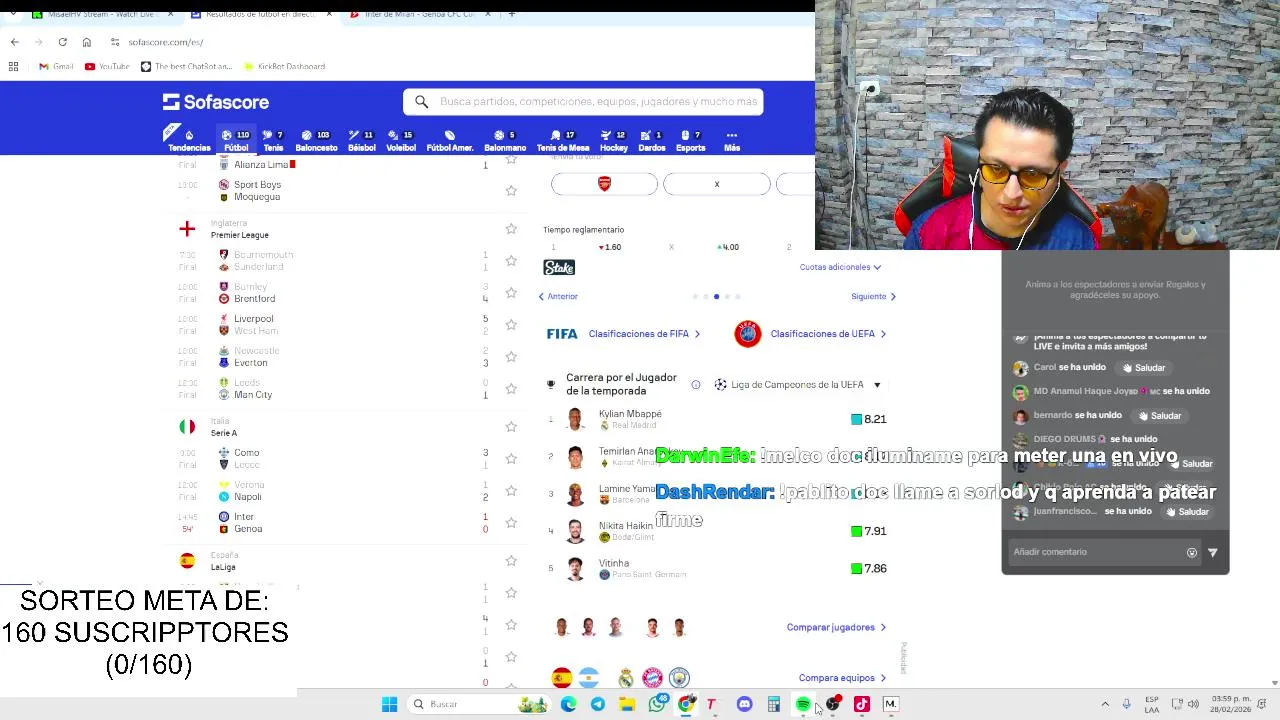Open the Serie A competition link
This screenshot has width=1280, height=720.
click(x=224, y=433)
